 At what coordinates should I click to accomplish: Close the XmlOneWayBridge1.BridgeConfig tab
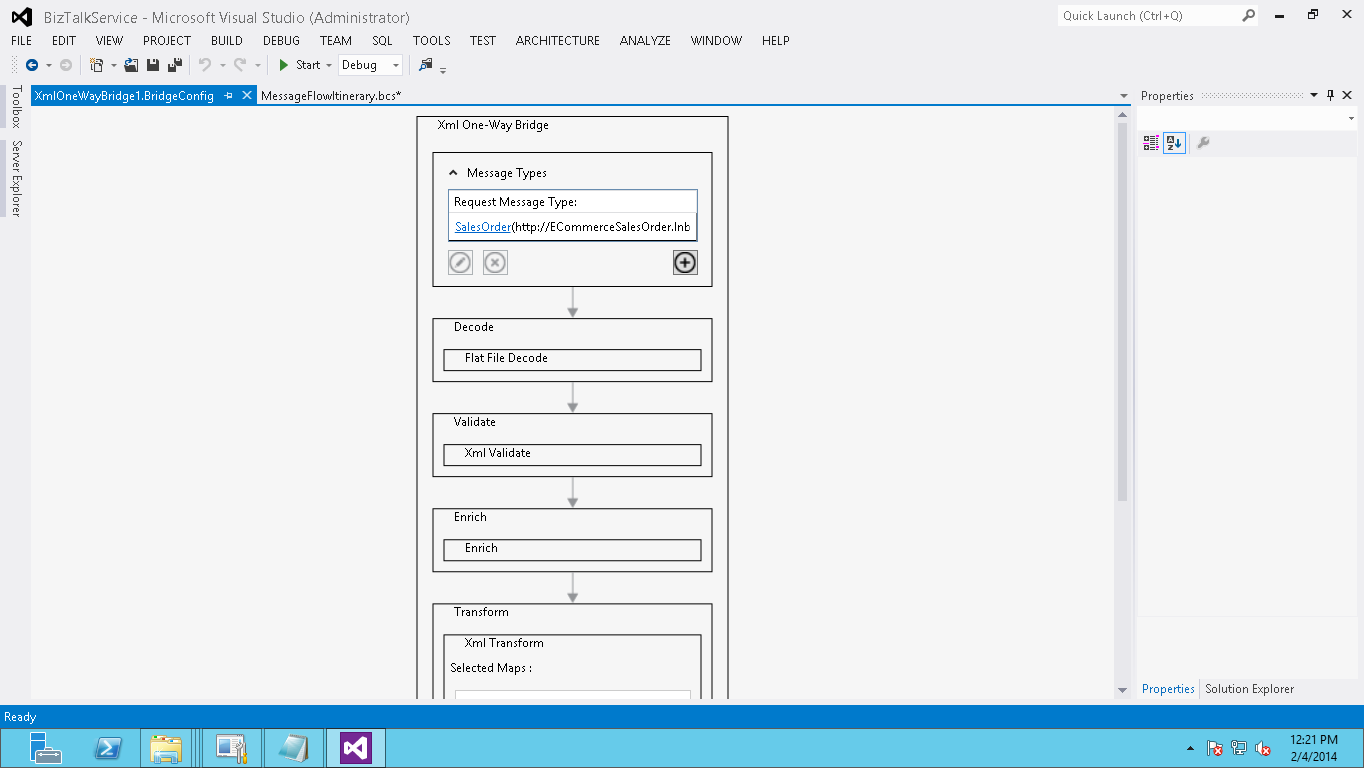point(247,96)
